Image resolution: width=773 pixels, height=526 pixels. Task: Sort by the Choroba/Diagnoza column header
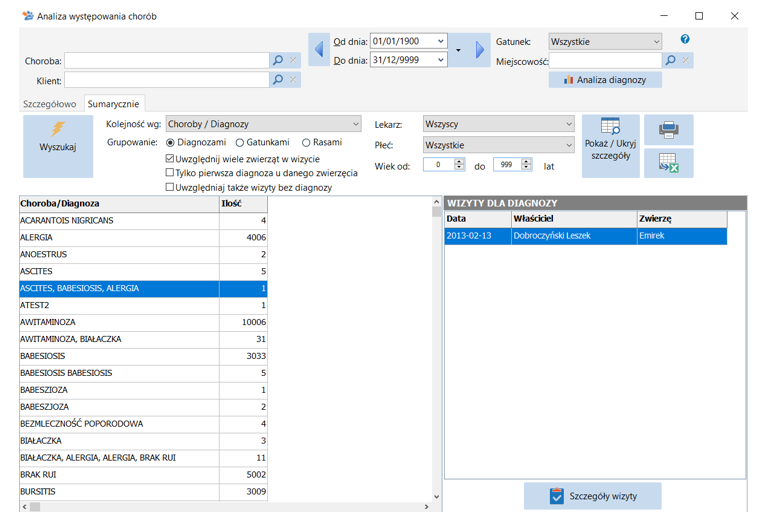[x=119, y=204]
